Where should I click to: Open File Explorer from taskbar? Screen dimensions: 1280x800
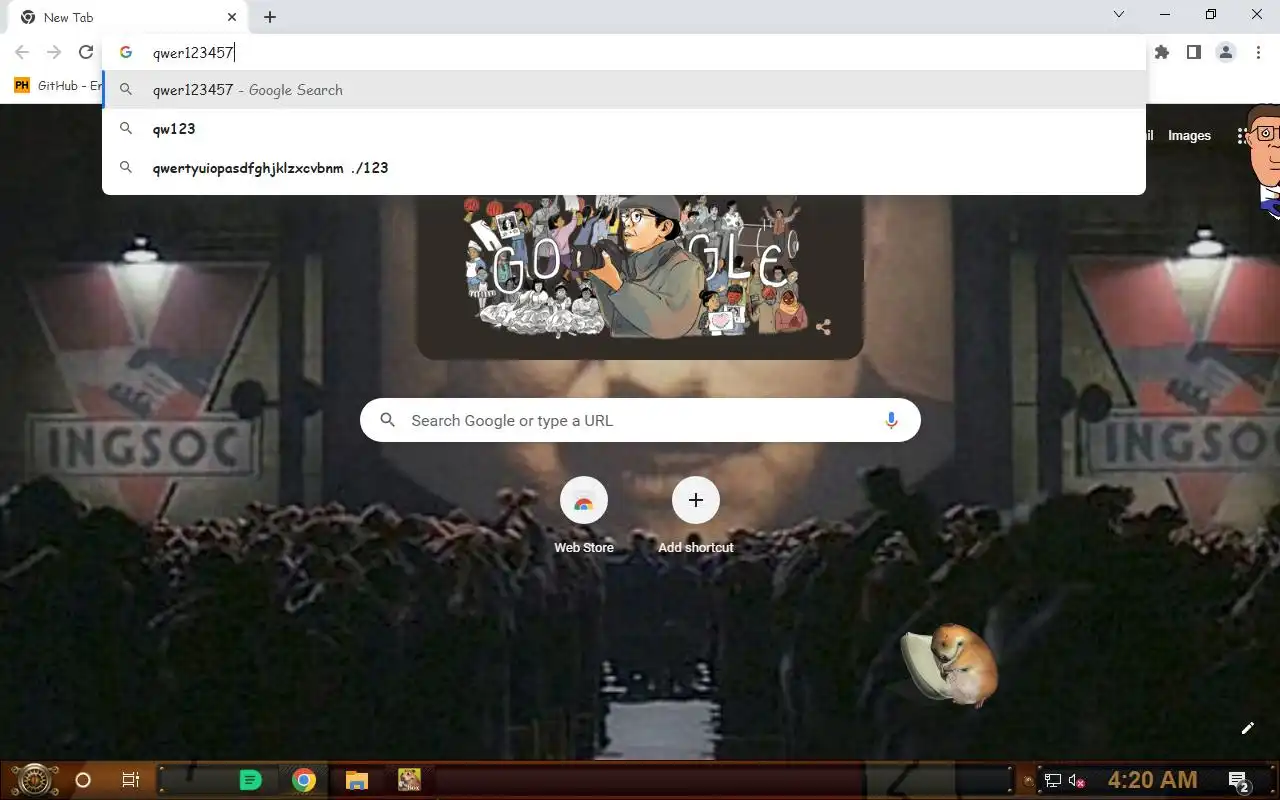pos(357,780)
